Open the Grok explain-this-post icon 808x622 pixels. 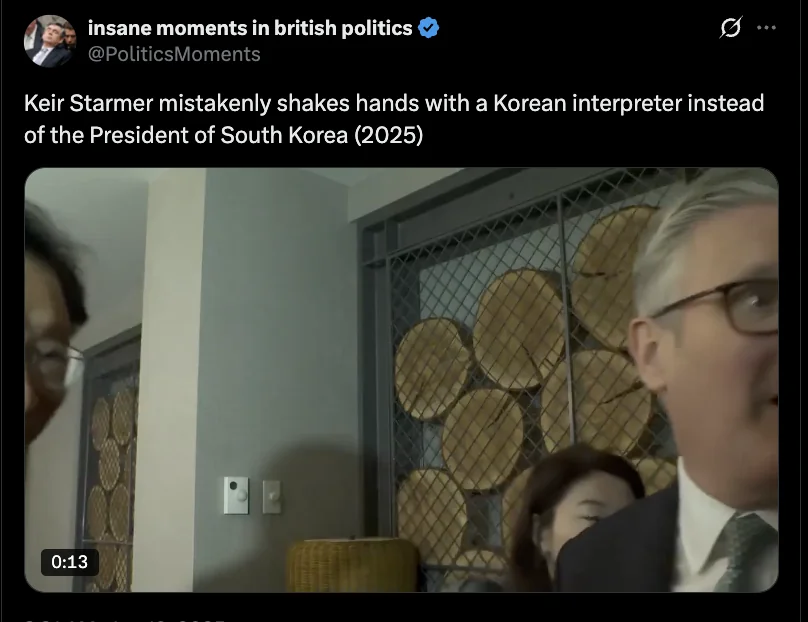tap(731, 27)
